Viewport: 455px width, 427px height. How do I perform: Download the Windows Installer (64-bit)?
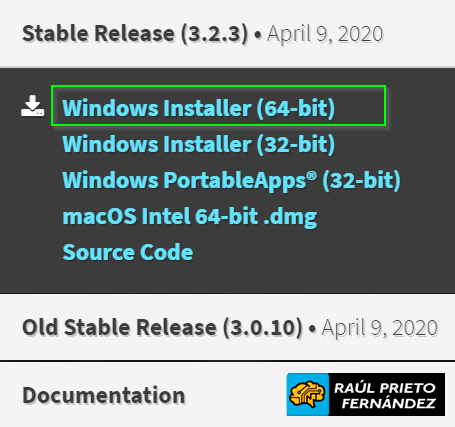click(x=198, y=108)
